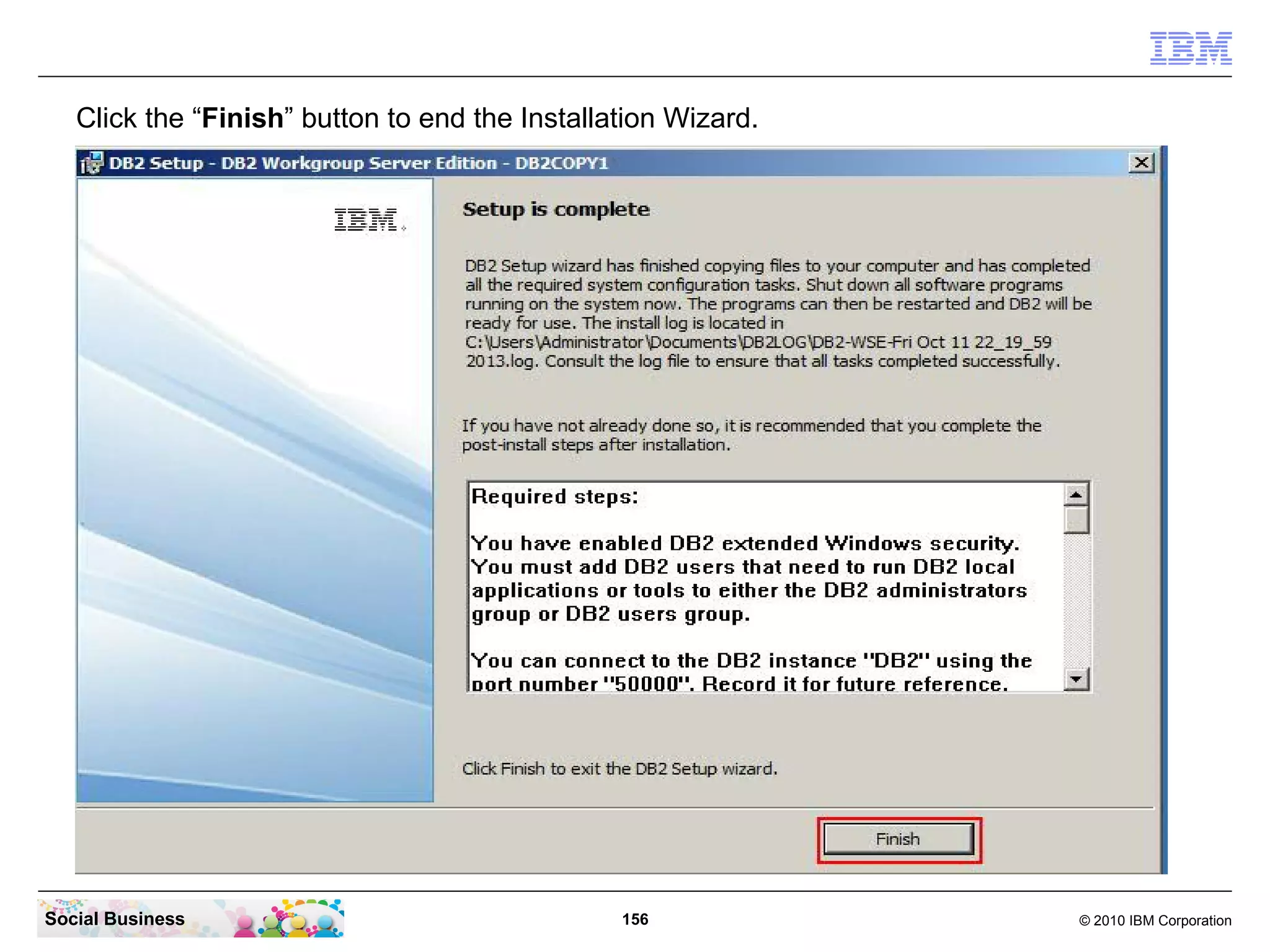Click the install log path line starting C:\Users\Administrator

pyautogui.click(x=758, y=342)
